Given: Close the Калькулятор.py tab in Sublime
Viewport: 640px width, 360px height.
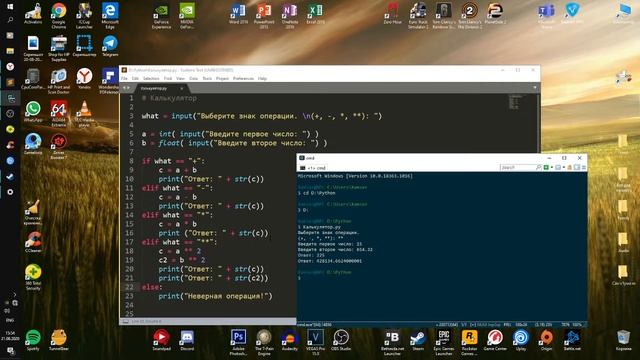Looking at the screenshot, I should [x=182, y=88].
